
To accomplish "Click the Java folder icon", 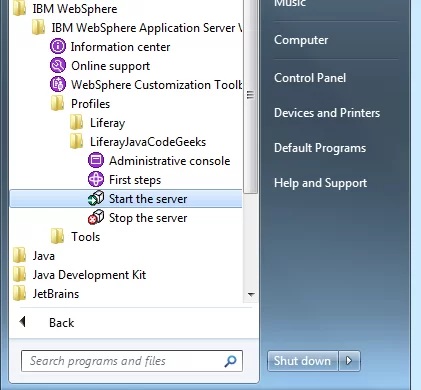I will tap(19, 255).
